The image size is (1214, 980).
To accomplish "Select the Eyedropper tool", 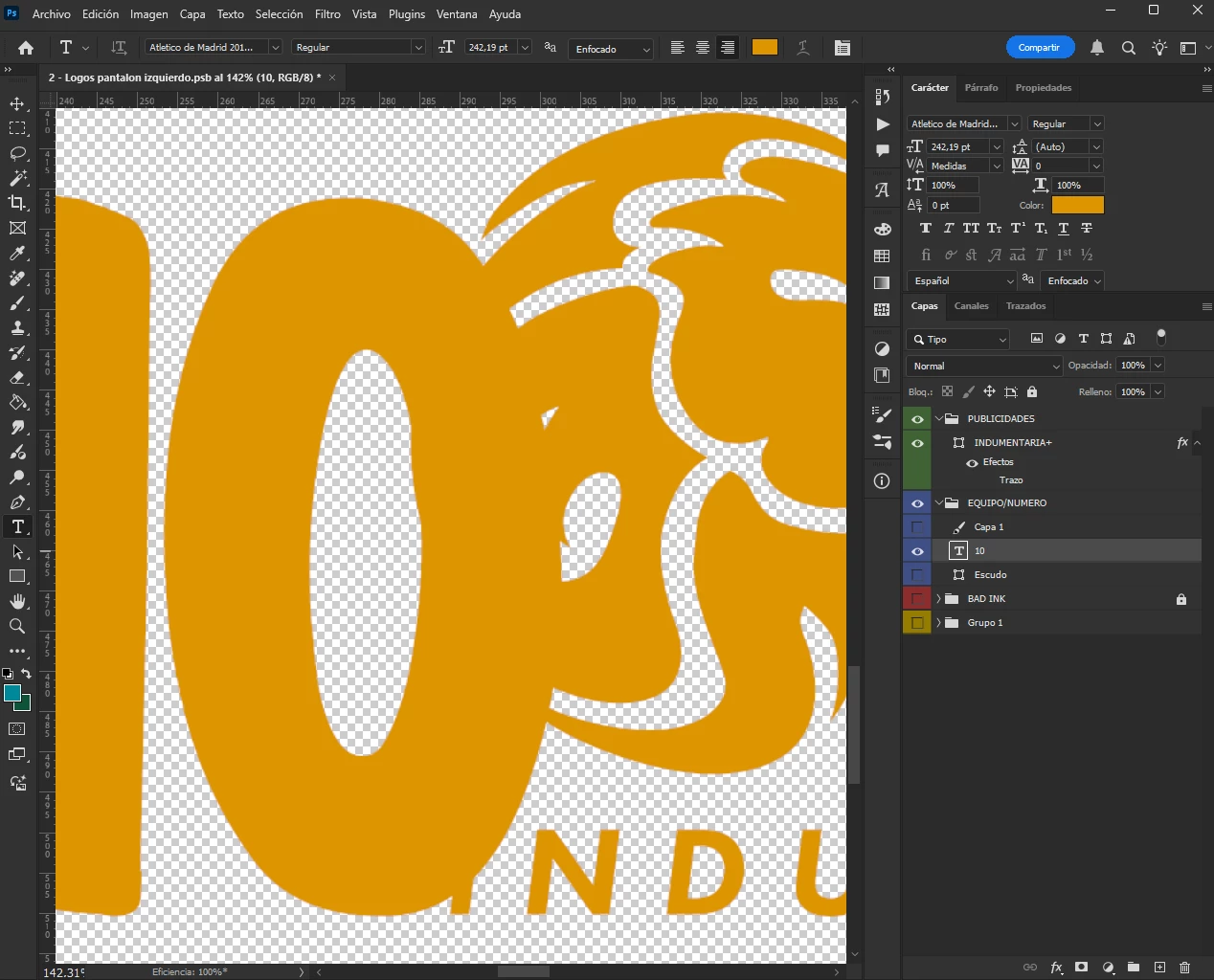I will click(x=17, y=253).
